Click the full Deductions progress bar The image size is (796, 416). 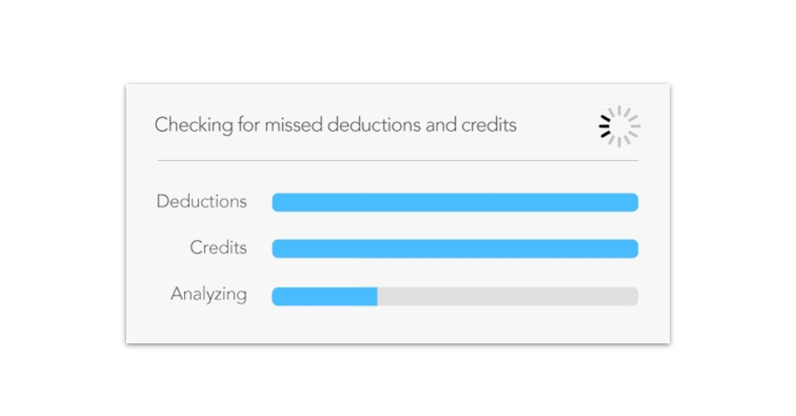455,202
